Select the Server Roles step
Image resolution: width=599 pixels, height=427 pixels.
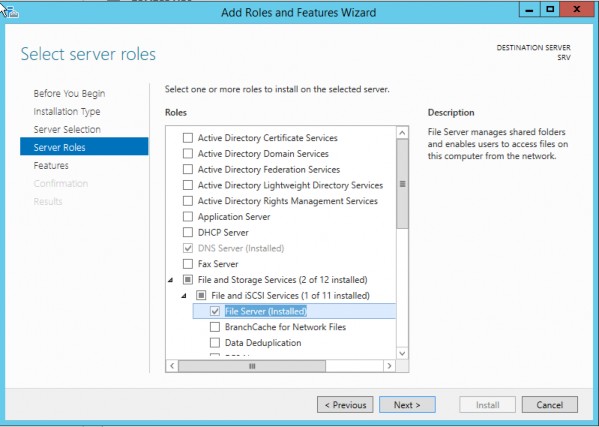[84, 147]
